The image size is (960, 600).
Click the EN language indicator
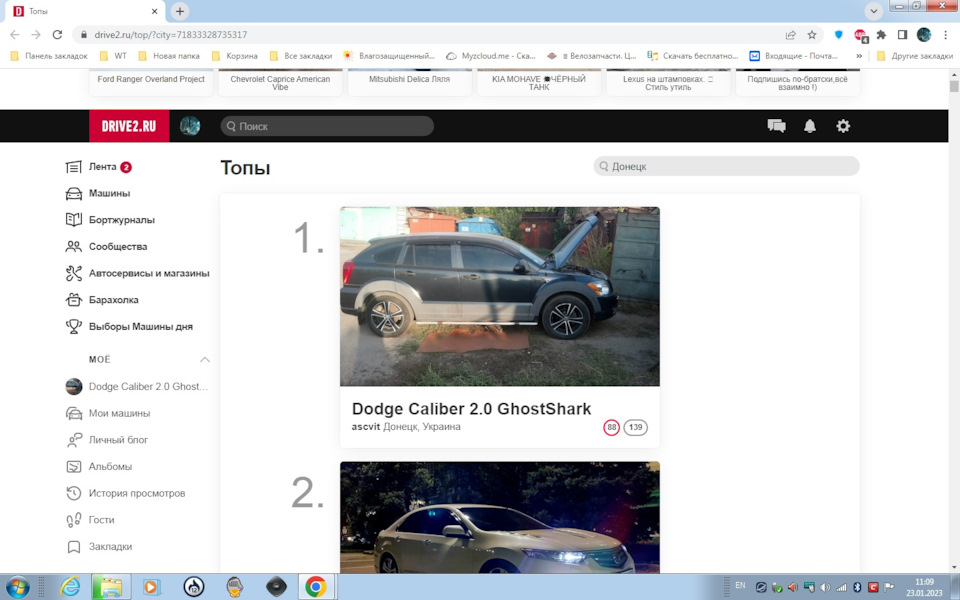pyautogui.click(x=740, y=586)
